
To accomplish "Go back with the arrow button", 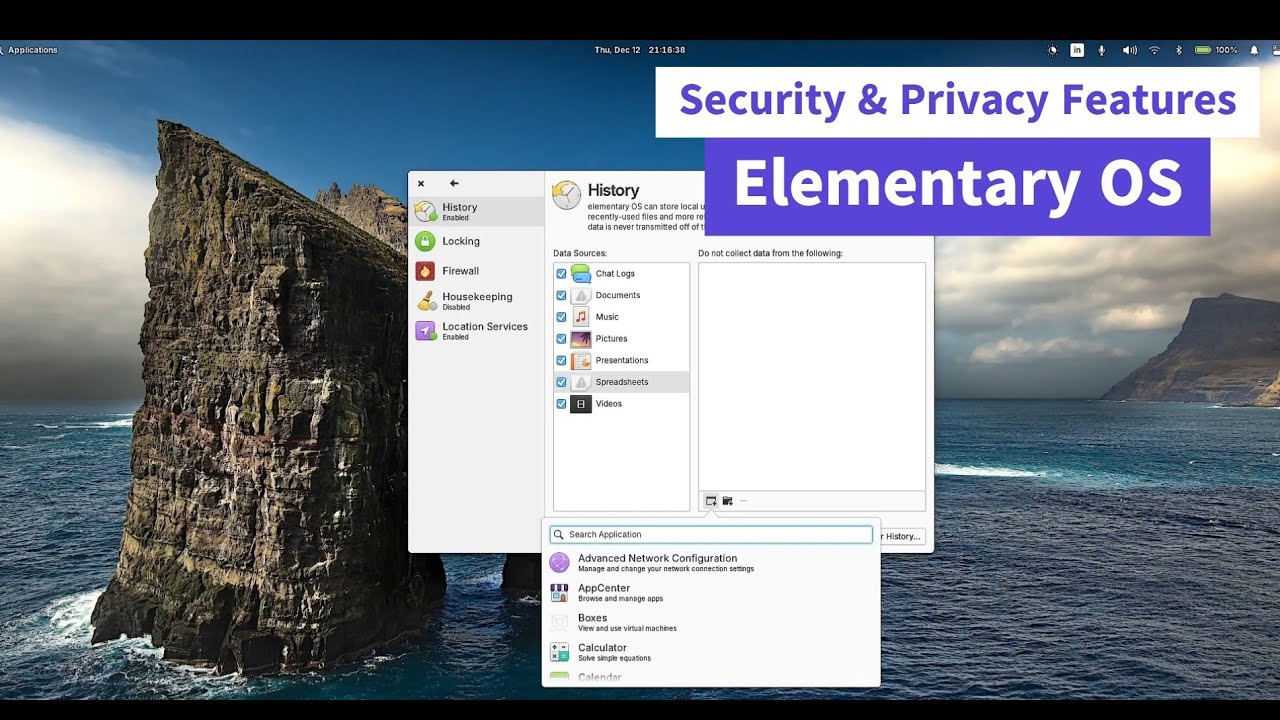I will [454, 183].
